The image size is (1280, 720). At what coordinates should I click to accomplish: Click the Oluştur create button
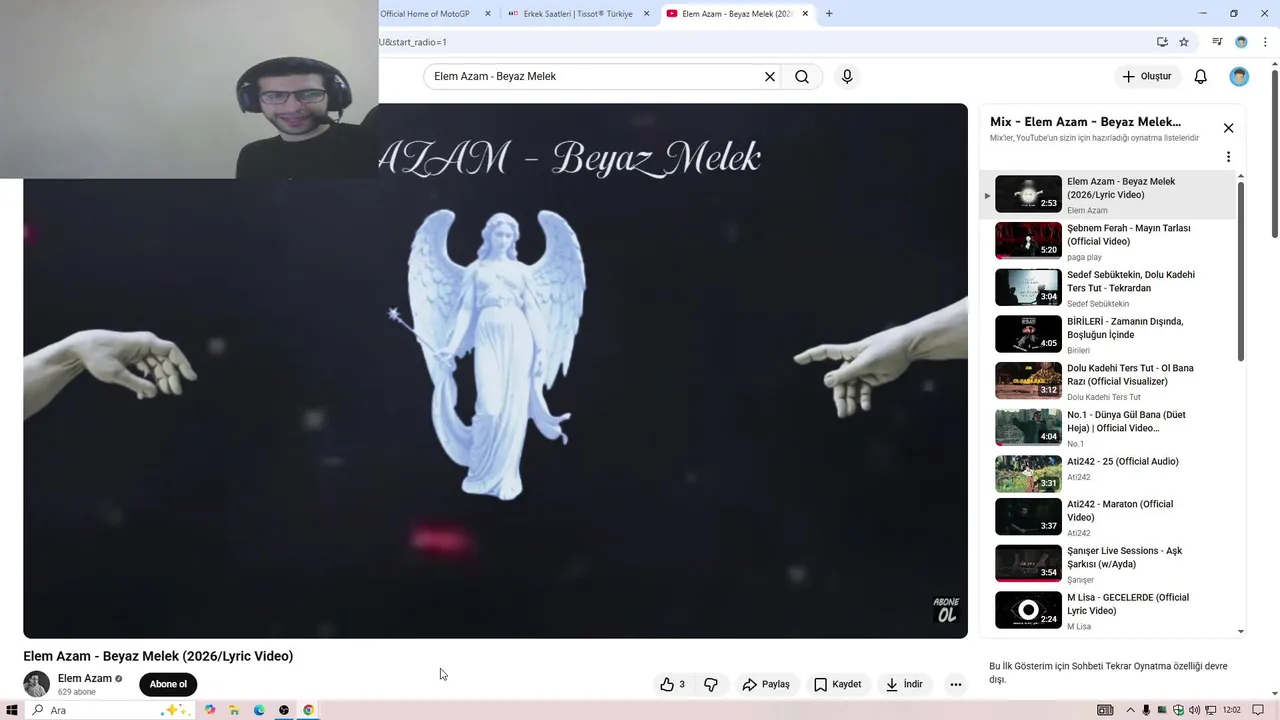1147,77
